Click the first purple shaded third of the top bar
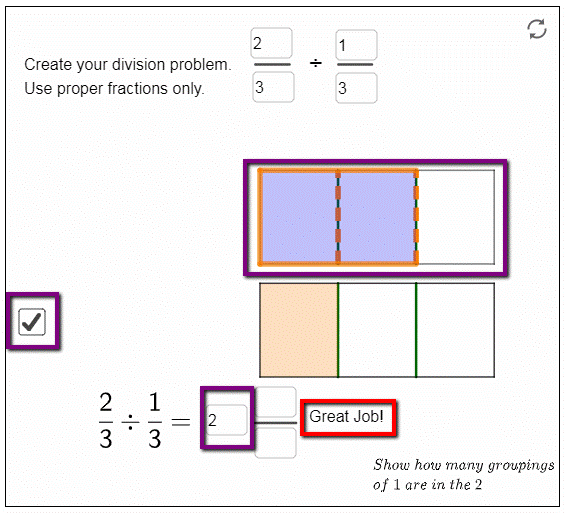The height and width of the screenshot is (513, 567). coord(299,217)
